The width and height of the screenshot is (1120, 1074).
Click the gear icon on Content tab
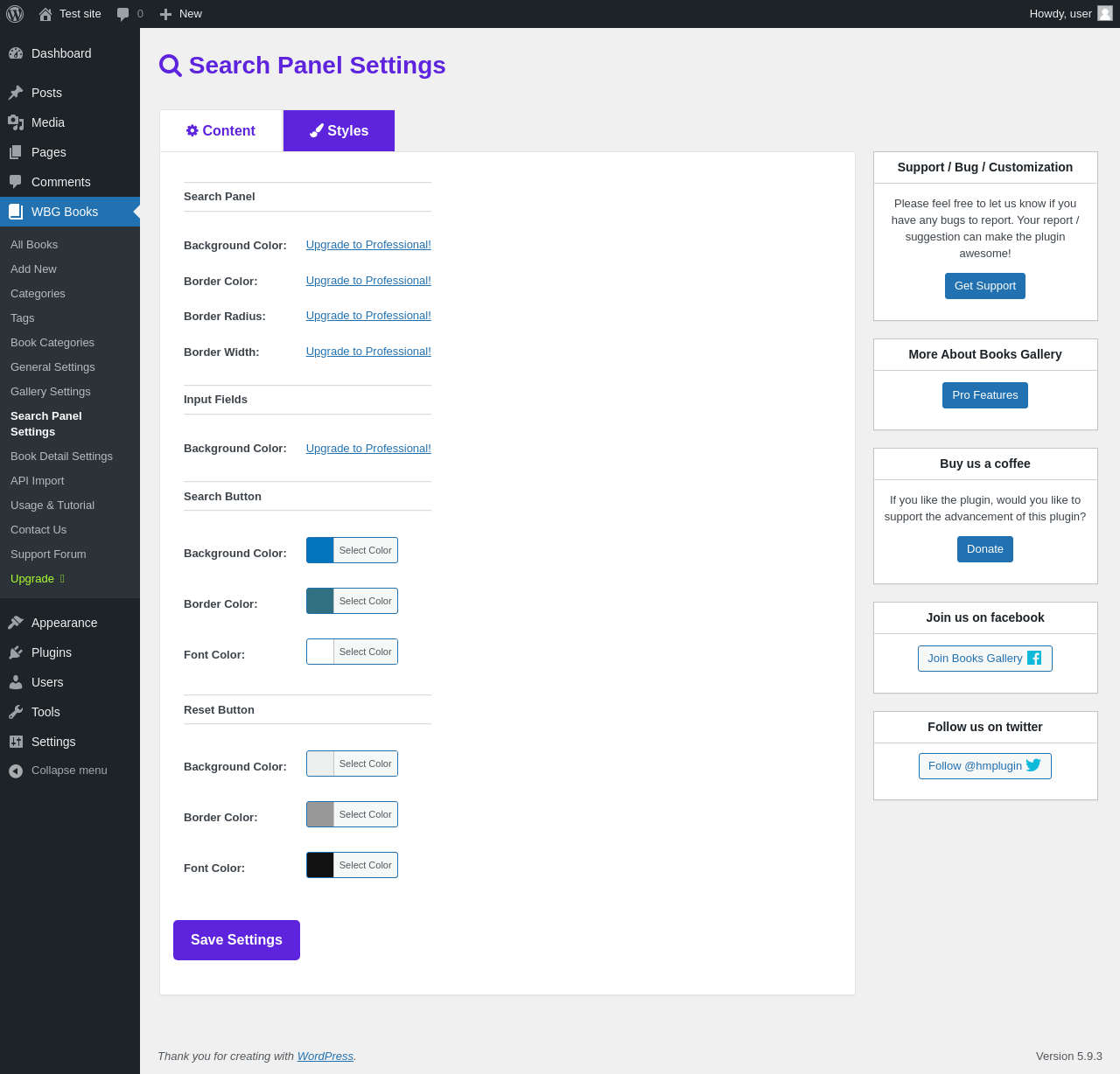[192, 130]
